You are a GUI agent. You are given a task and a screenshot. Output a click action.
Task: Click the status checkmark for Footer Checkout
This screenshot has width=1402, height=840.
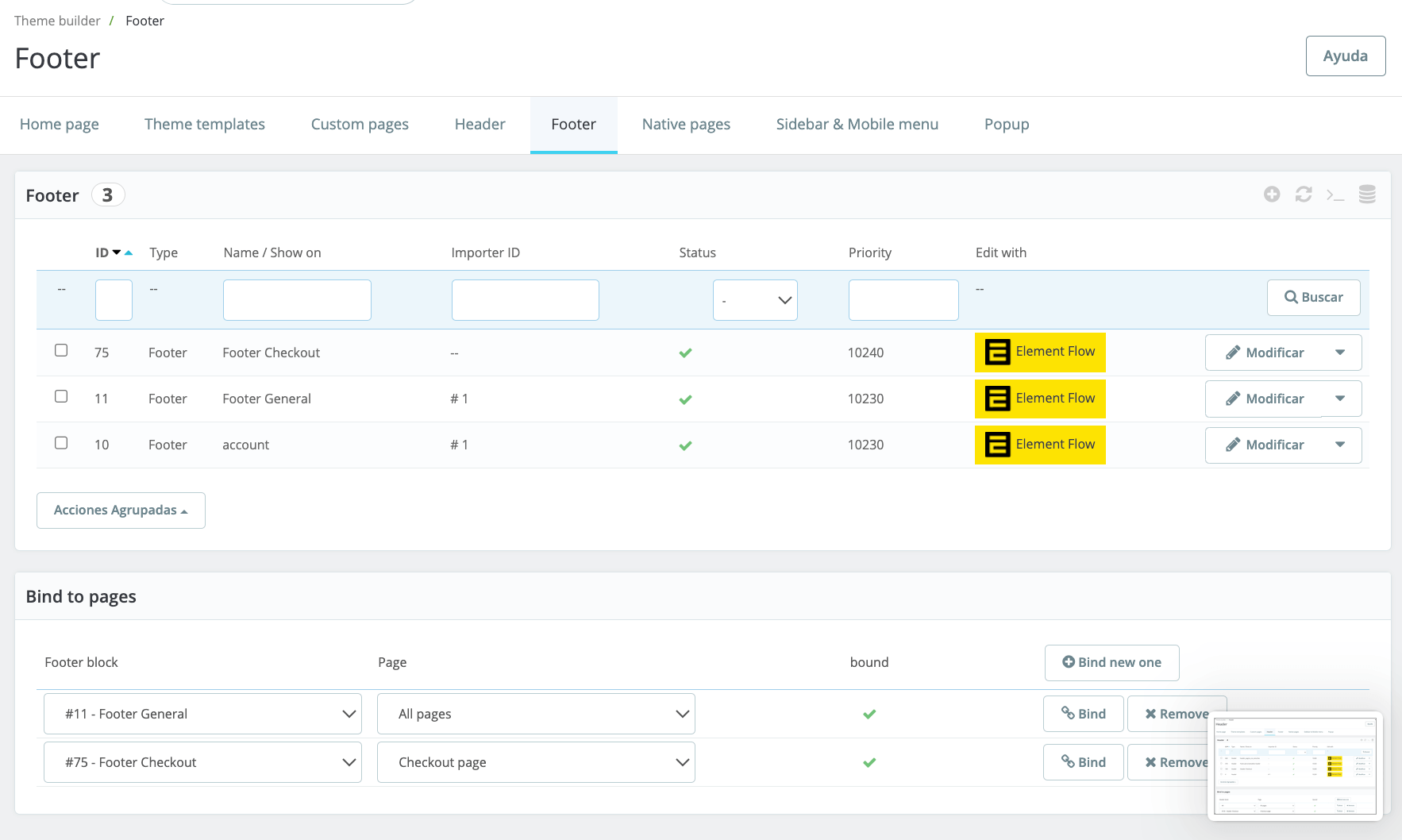point(686,353)
